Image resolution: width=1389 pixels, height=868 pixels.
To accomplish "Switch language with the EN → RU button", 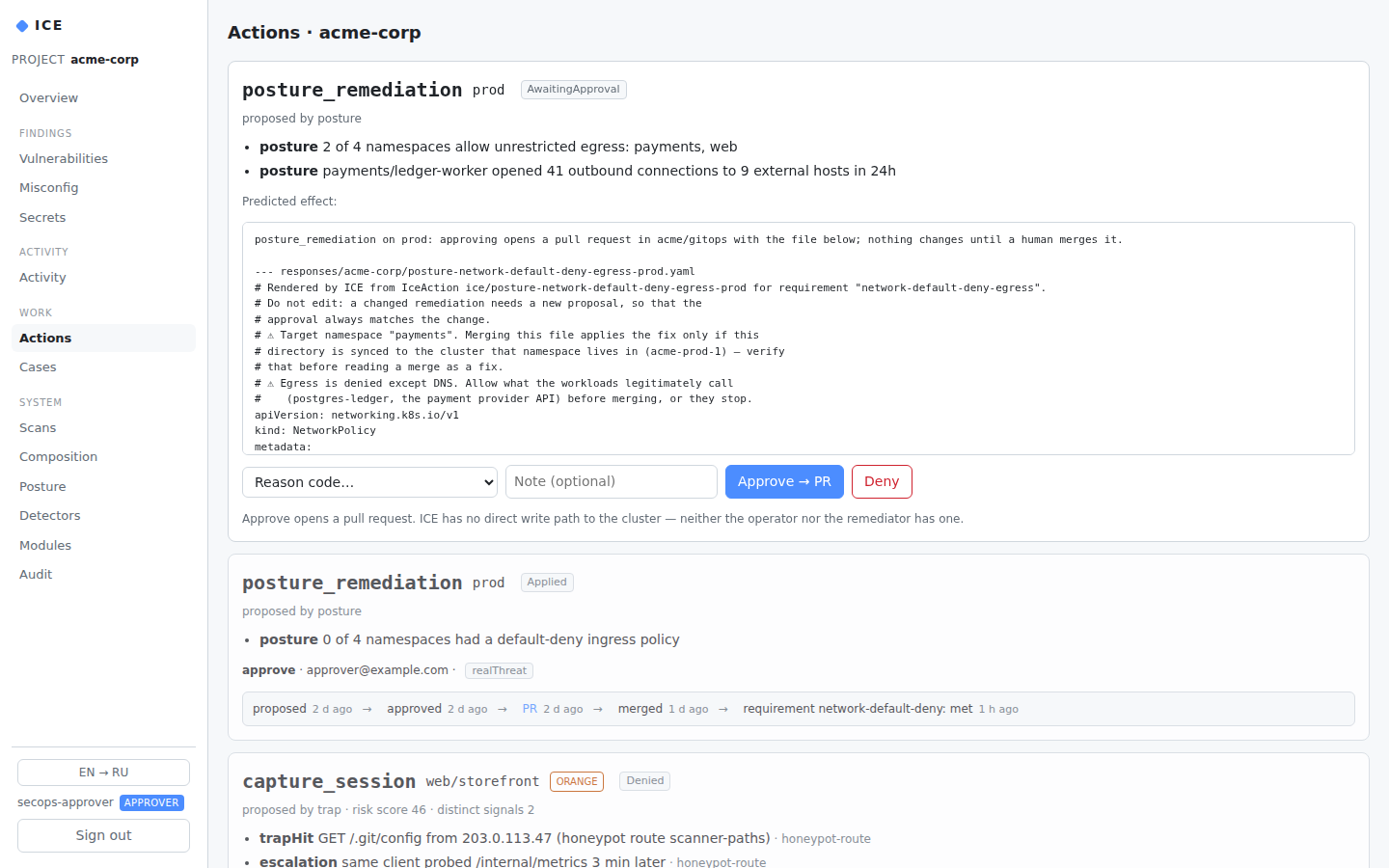I will [103, 773].
